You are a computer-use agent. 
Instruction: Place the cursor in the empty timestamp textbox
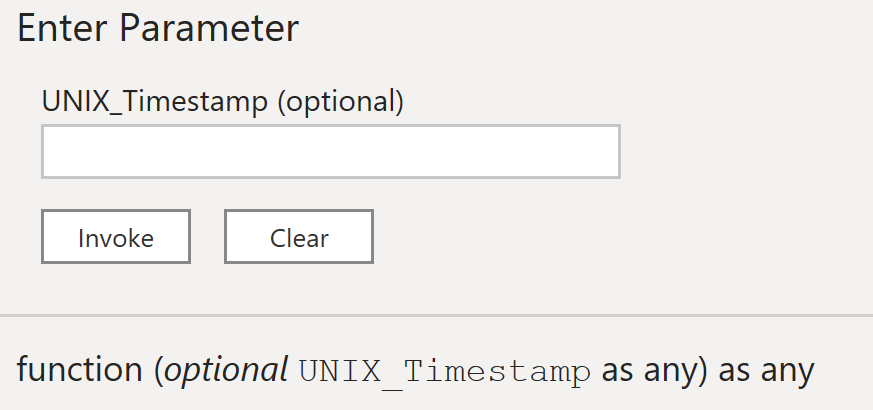point(331,152)
